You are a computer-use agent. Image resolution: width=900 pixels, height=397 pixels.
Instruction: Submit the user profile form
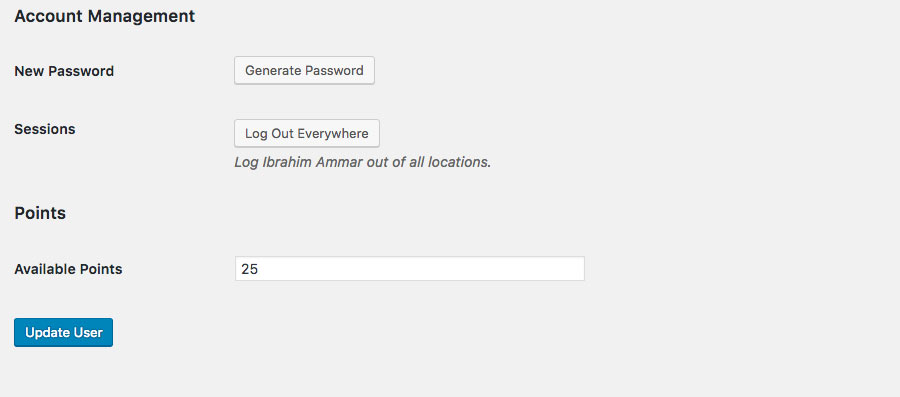click(63, 333)
